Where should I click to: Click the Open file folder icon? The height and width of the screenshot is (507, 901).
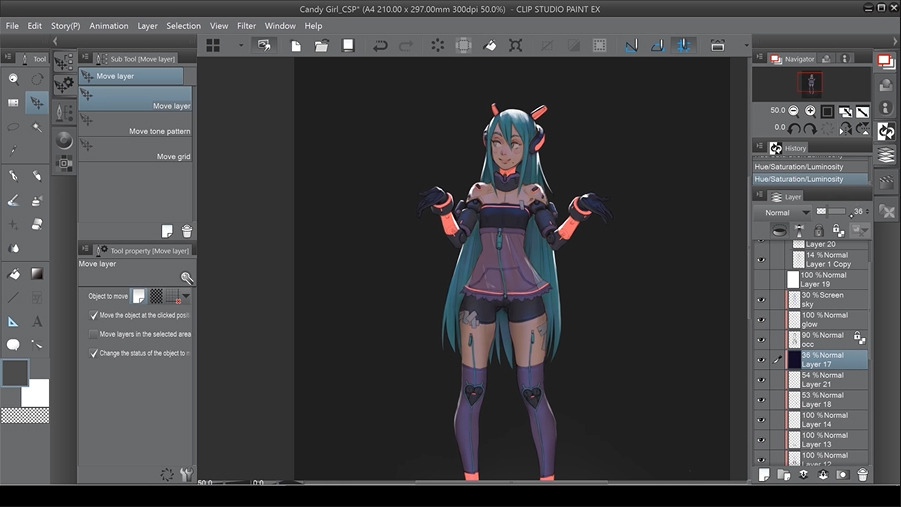tap(322, 46)
